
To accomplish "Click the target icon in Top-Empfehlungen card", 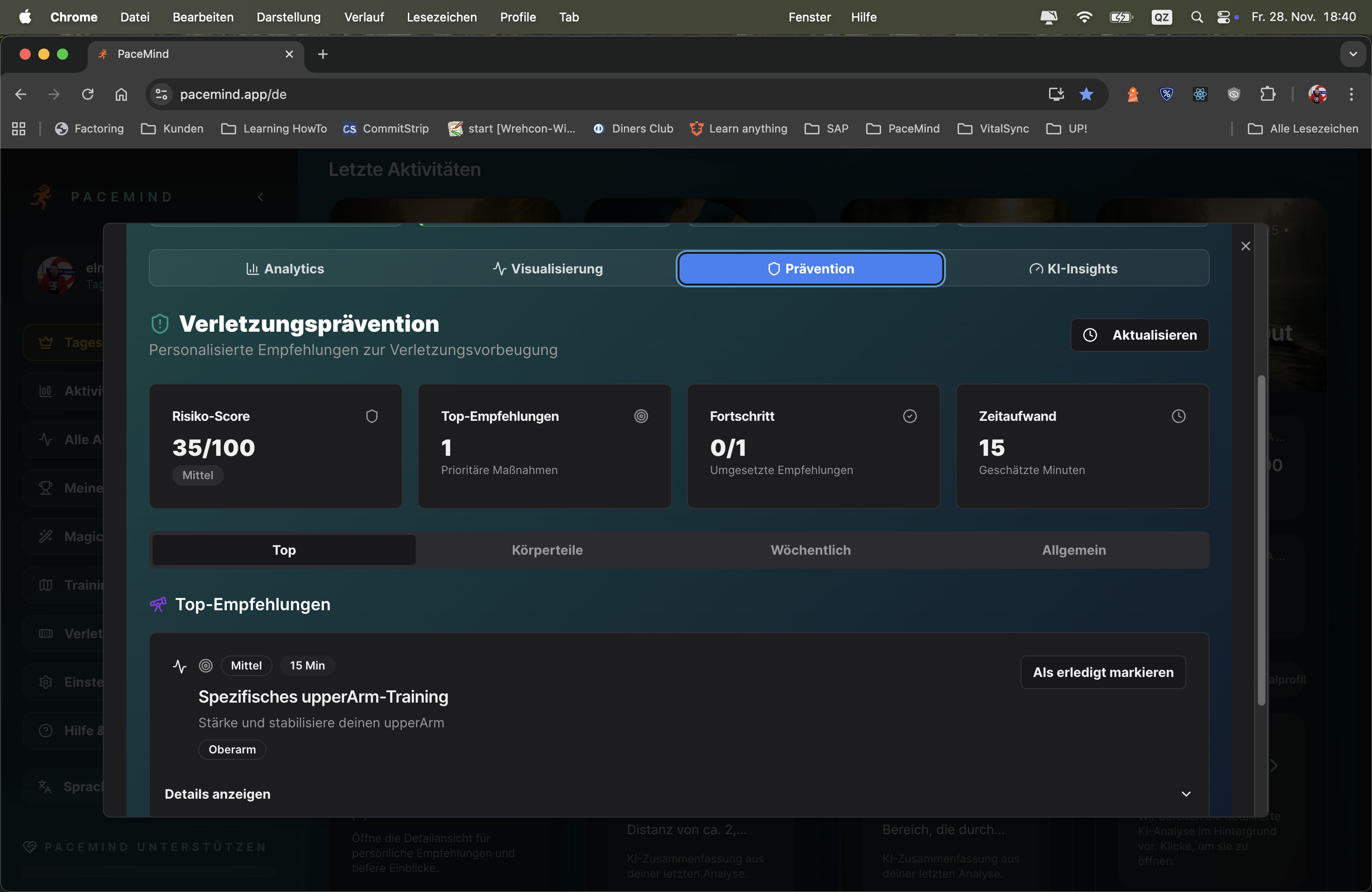I will coord(641,416).
